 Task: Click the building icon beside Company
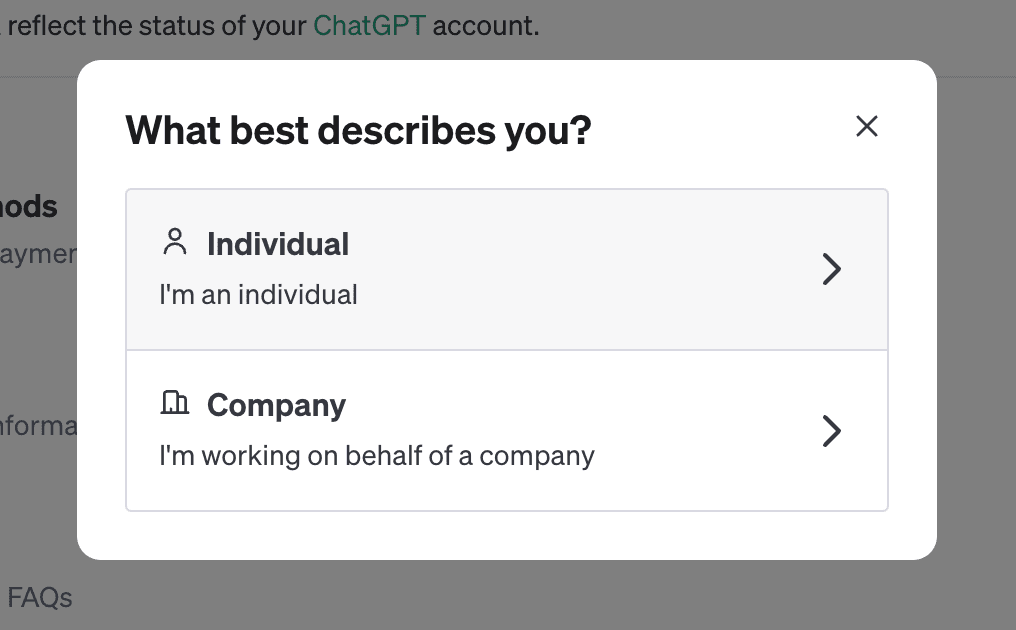[174, 402]
